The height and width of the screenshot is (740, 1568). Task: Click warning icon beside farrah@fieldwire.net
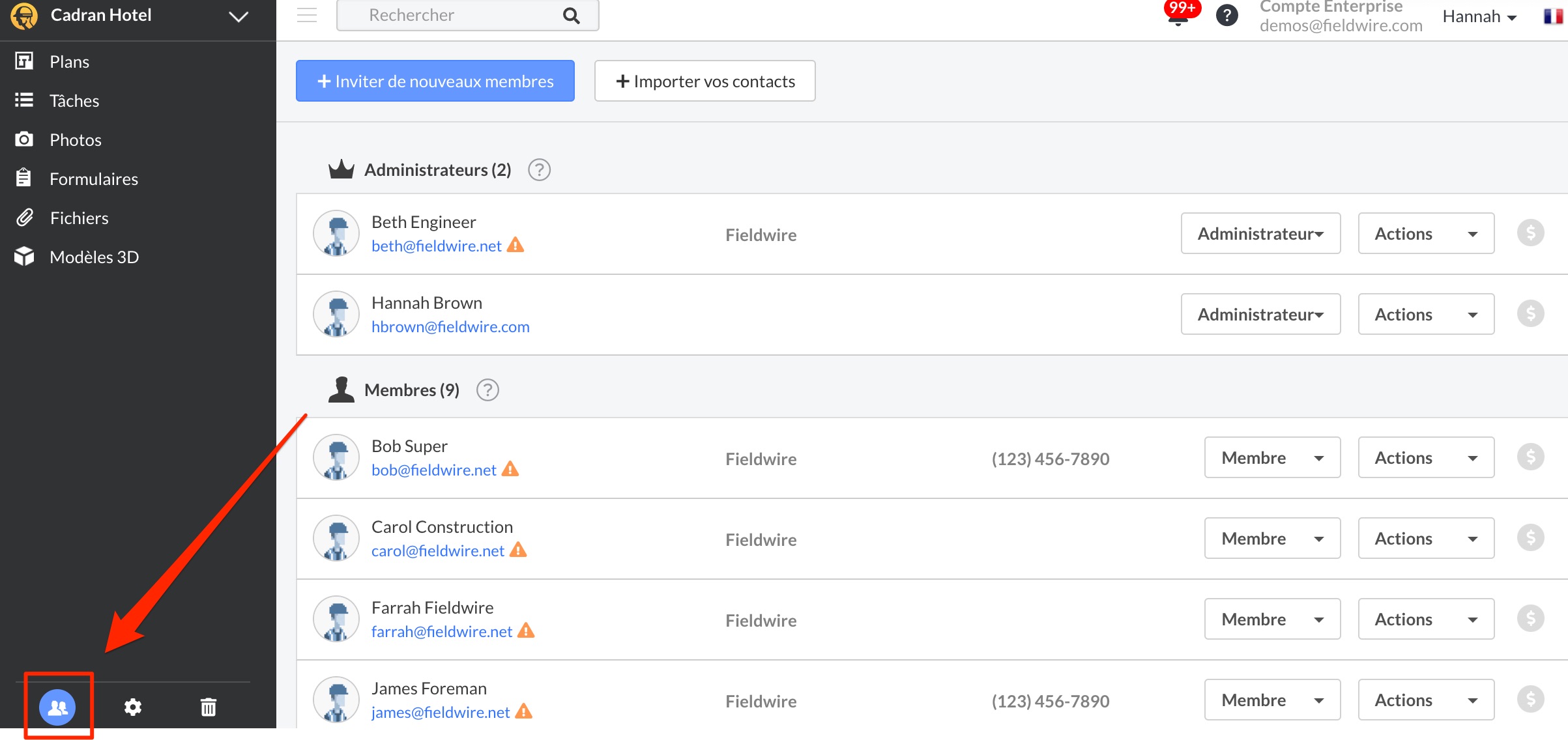526,631
